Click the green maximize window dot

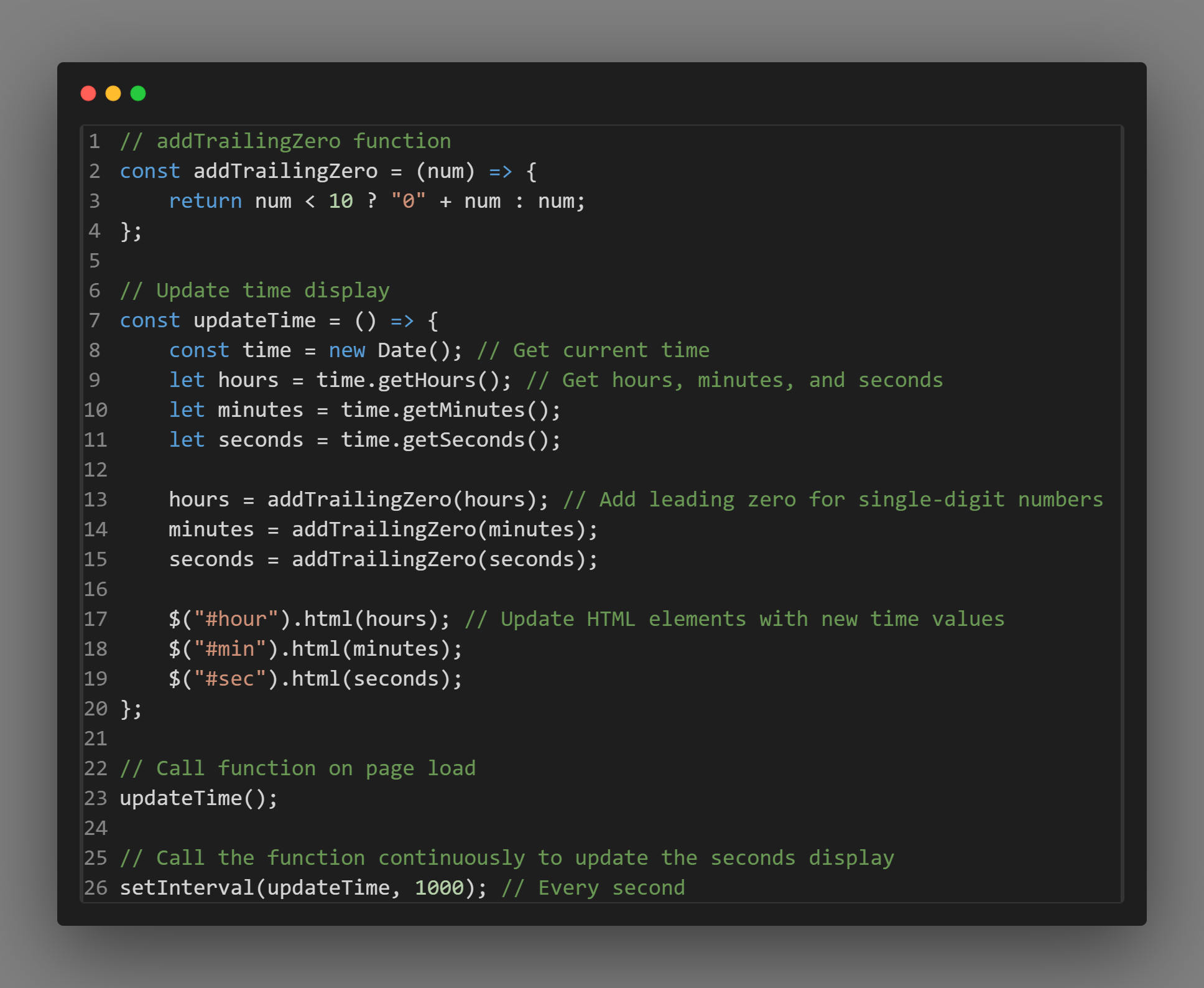pyautogui.click(x=138, y=93)
